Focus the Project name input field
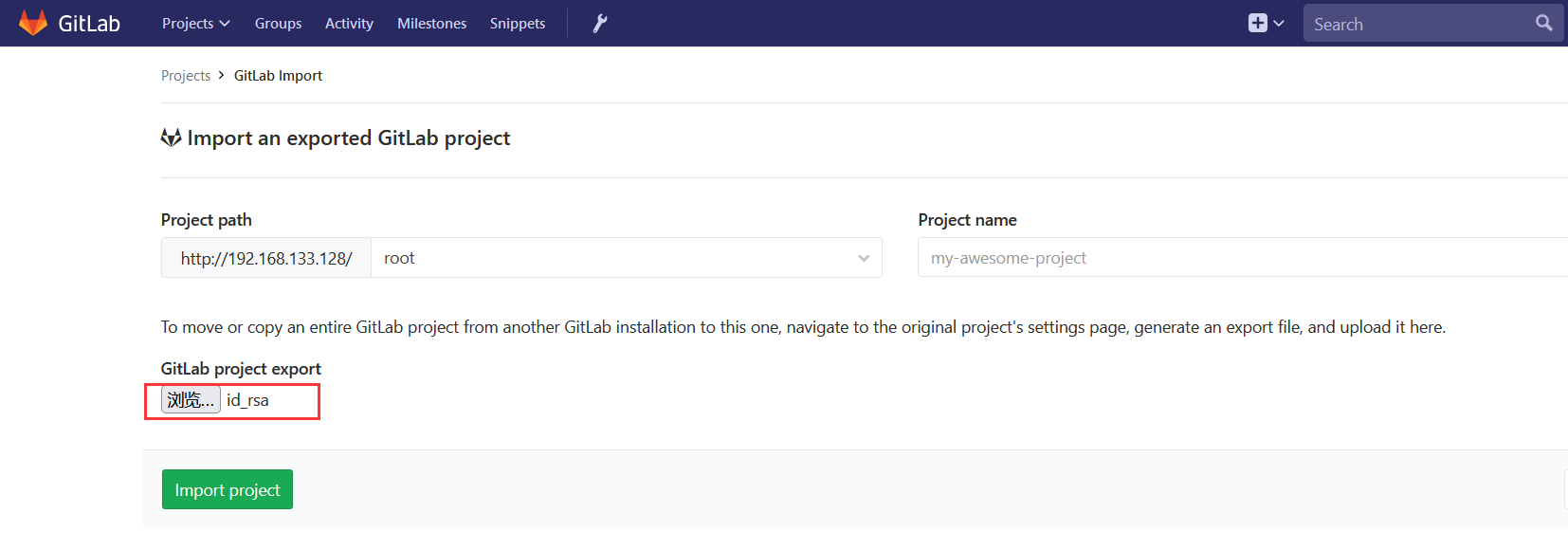This screenshot has height=550, width=1568. tap(1243, 258)
